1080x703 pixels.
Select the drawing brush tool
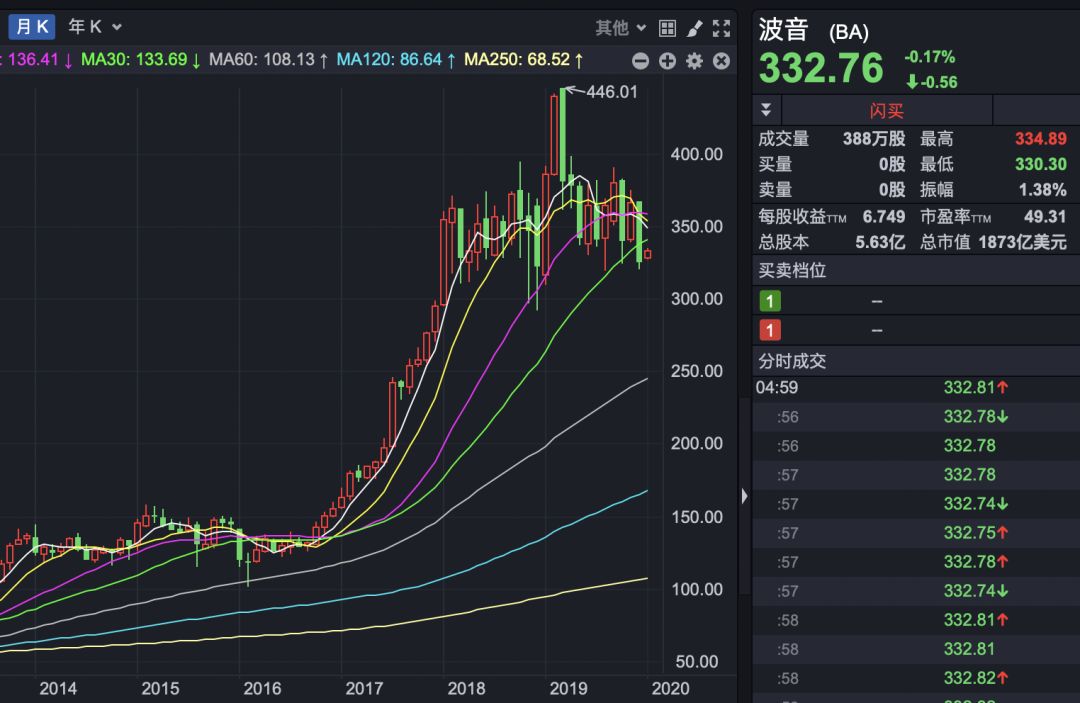point(695,28)
